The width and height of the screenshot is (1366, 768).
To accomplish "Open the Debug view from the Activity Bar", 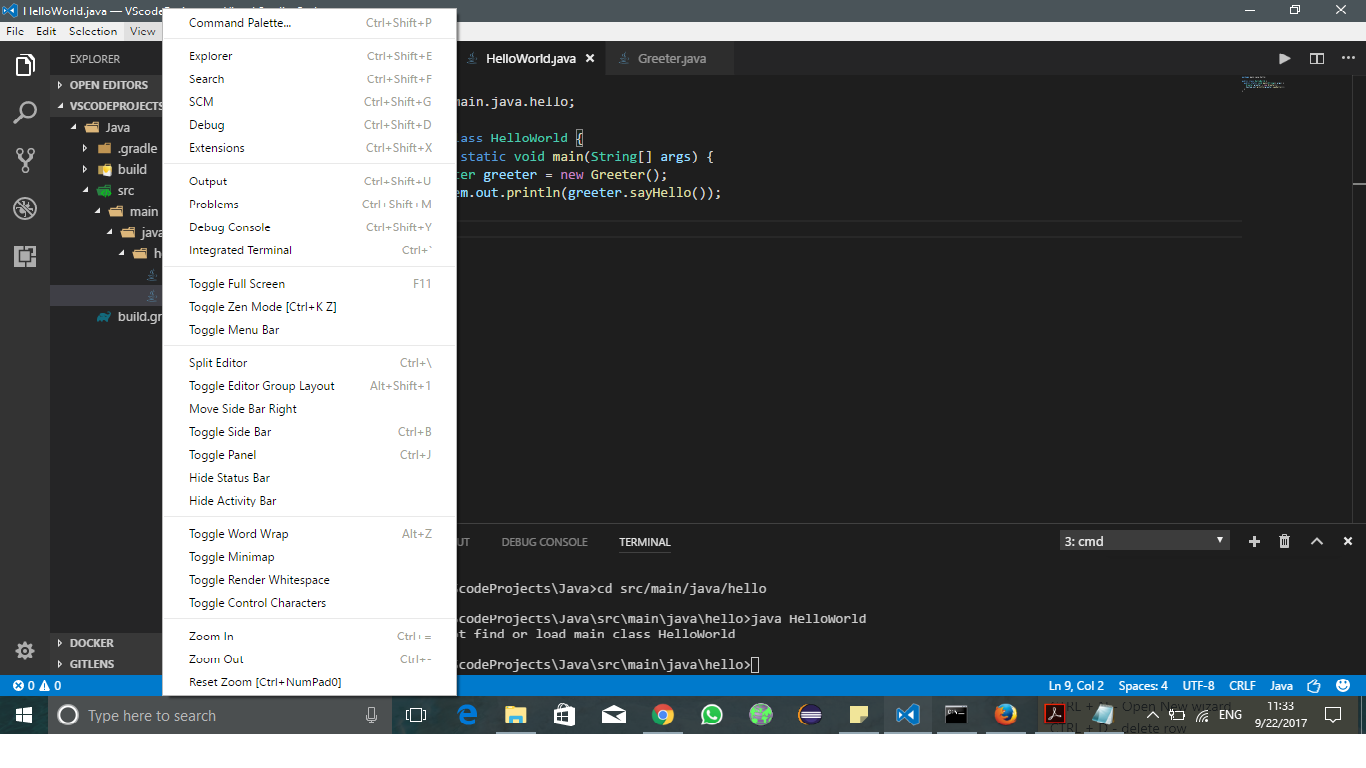I will [x=24, y=208].
